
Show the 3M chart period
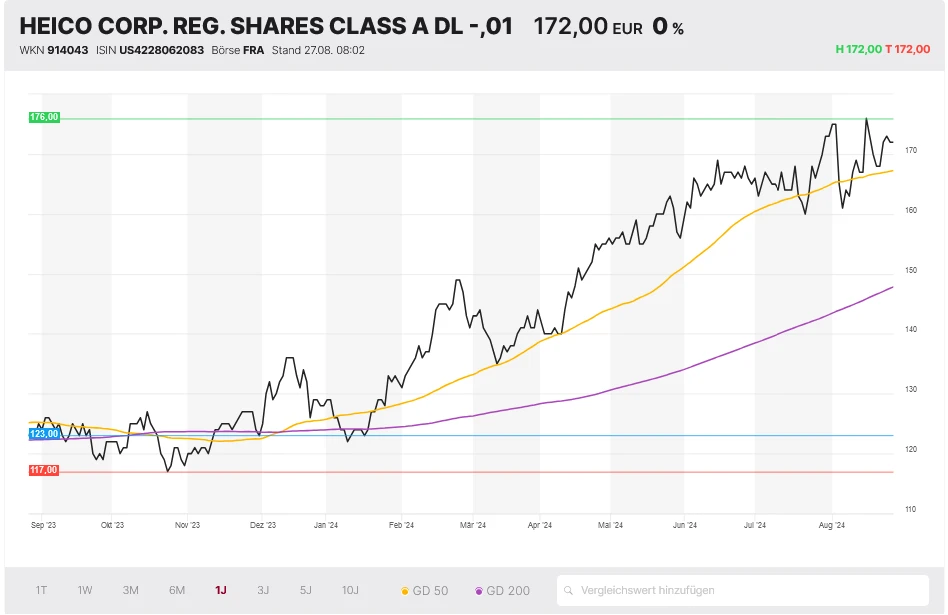click(x=130, y=590)
